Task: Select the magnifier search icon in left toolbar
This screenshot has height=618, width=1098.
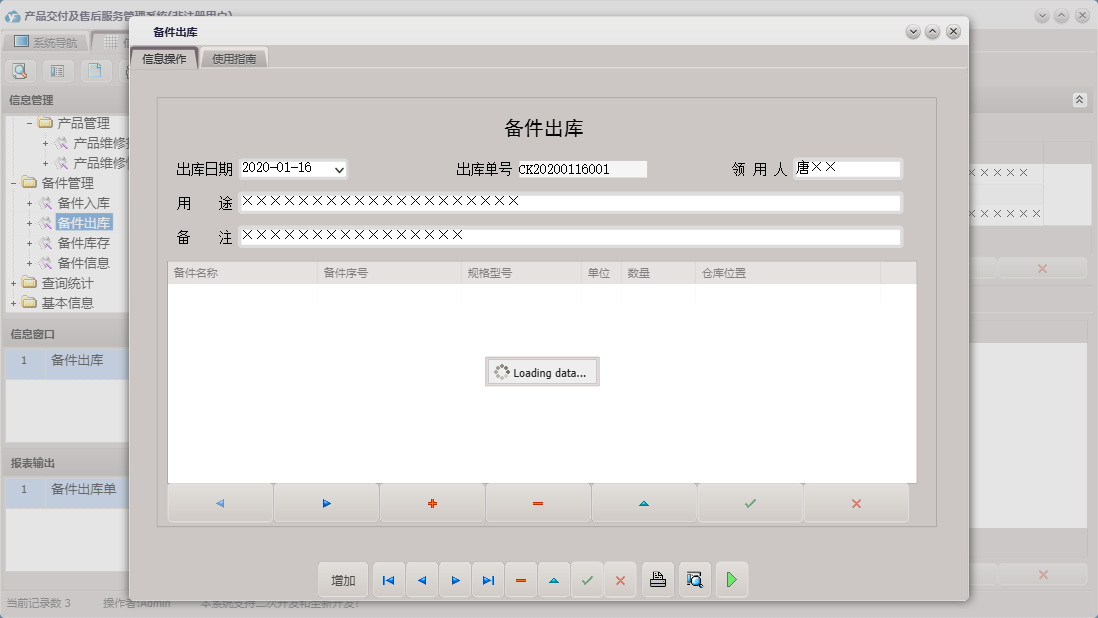Action: coord(20,71)
